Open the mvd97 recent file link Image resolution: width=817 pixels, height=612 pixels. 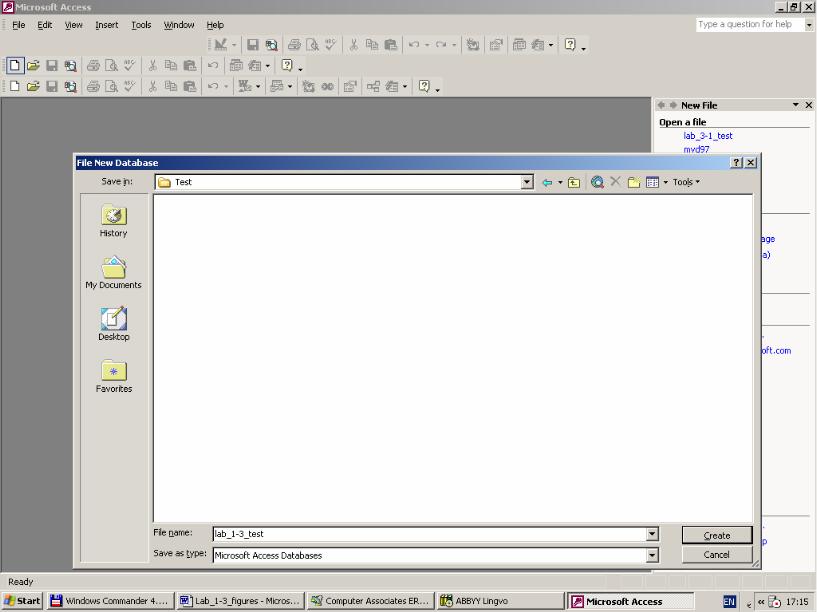(696, 149)
